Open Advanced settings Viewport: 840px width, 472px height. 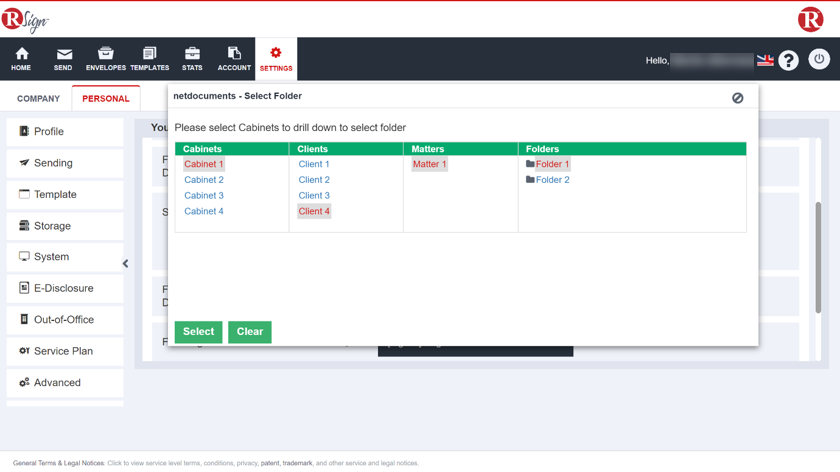click(65, 383)
